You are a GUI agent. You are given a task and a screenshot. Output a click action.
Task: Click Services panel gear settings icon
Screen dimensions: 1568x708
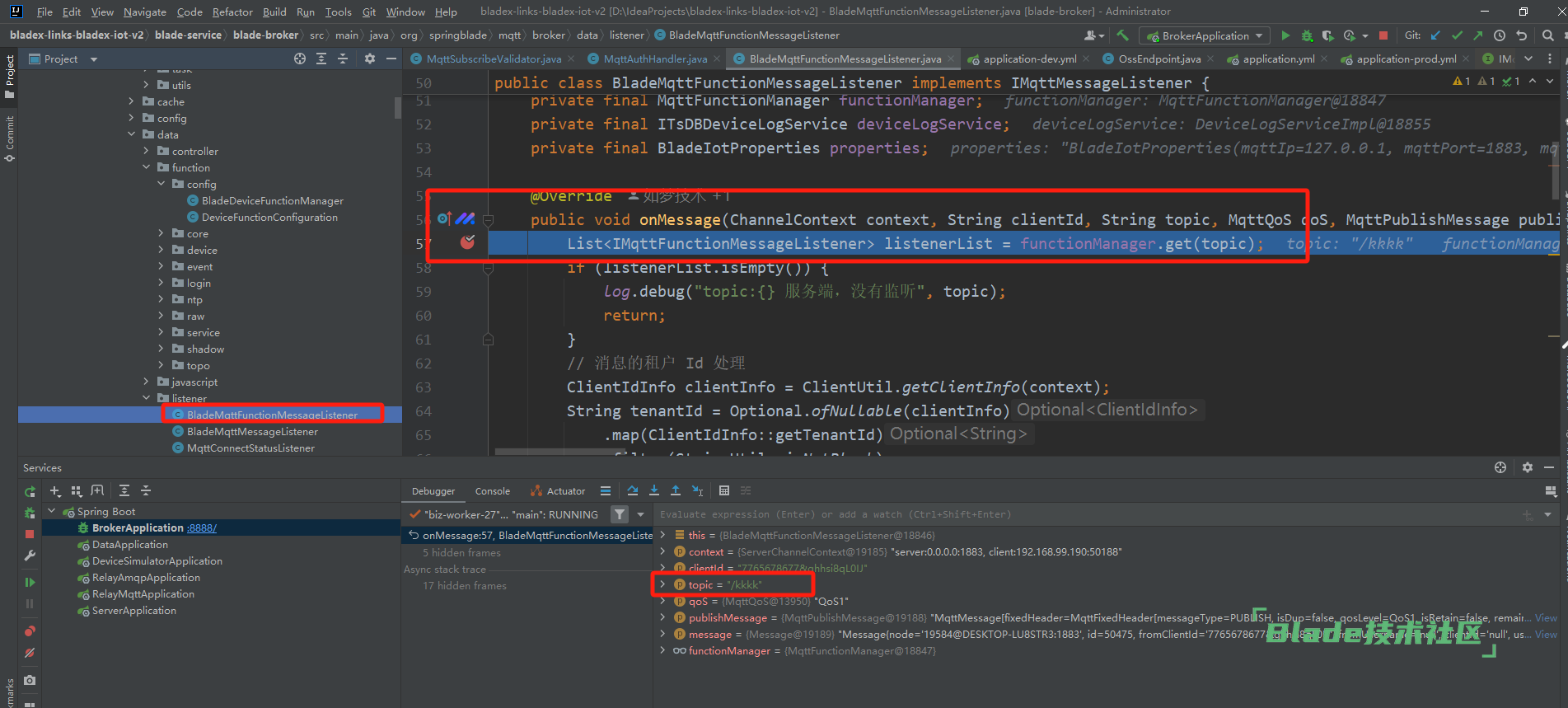click(x=1528, y=467)
